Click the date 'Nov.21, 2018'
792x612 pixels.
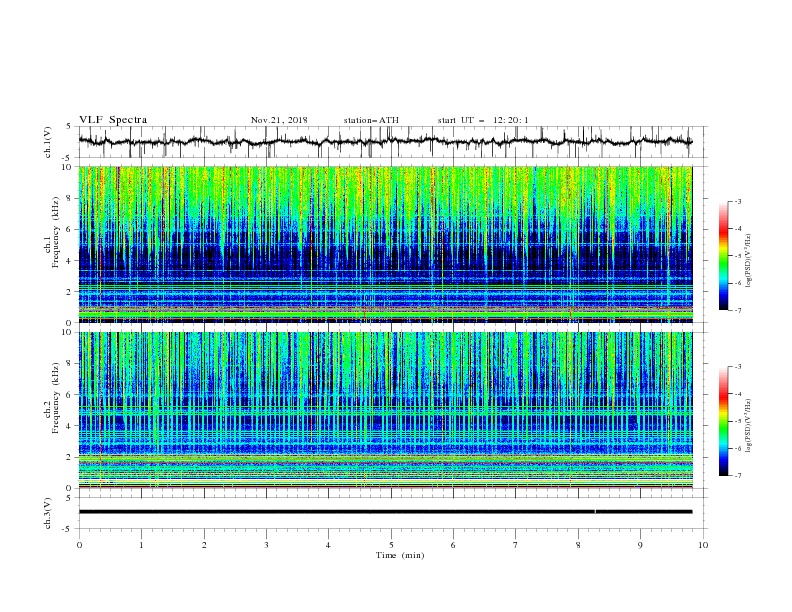[279, 120]
